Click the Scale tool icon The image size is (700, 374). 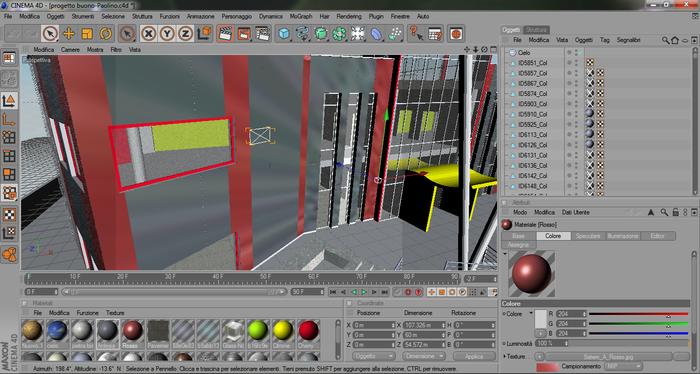(x=87, y=33)
